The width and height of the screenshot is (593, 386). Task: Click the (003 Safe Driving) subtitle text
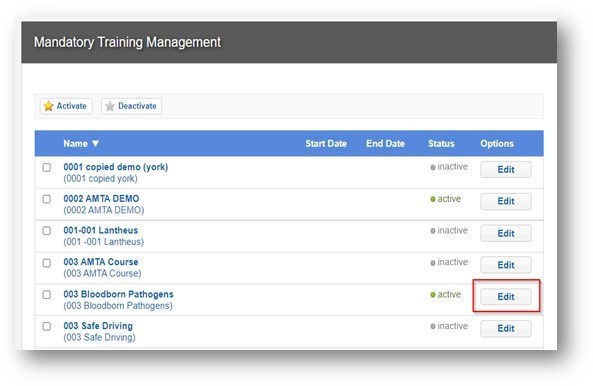click(x=99, y=338)
